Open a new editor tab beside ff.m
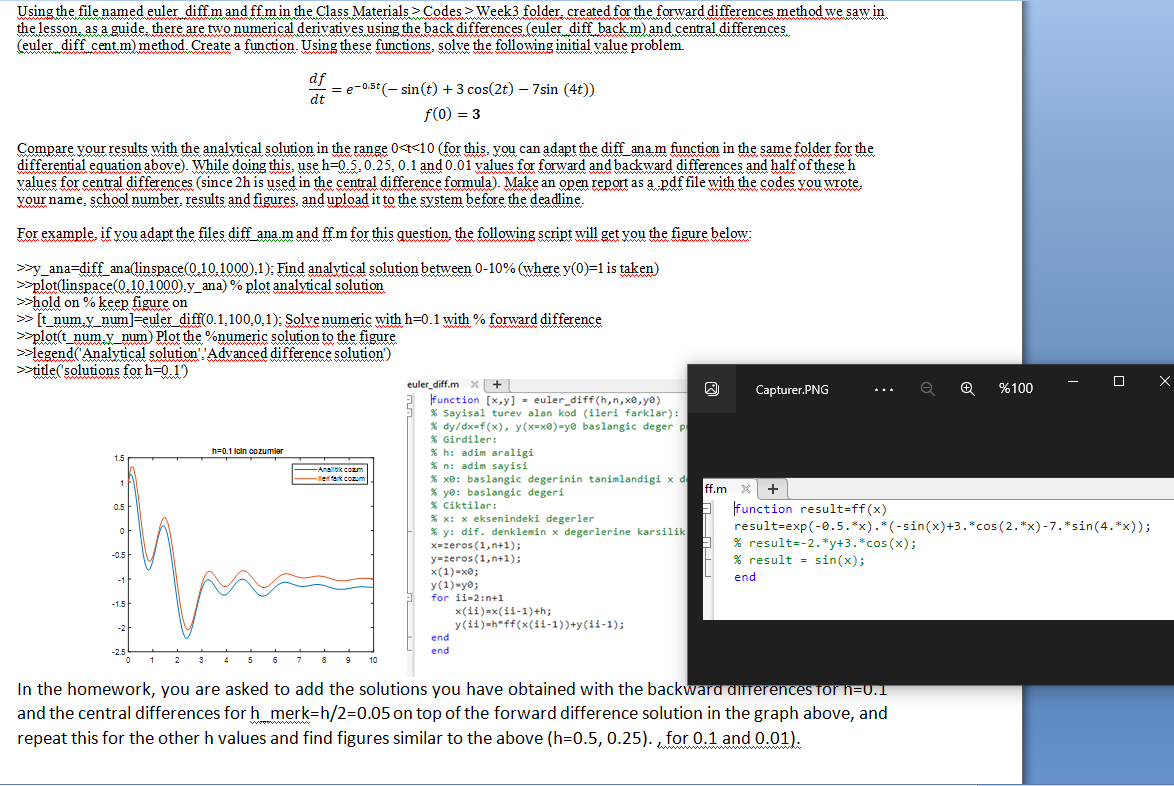The height and width of the screenshot is (786, 1174). tap(773, 489)
